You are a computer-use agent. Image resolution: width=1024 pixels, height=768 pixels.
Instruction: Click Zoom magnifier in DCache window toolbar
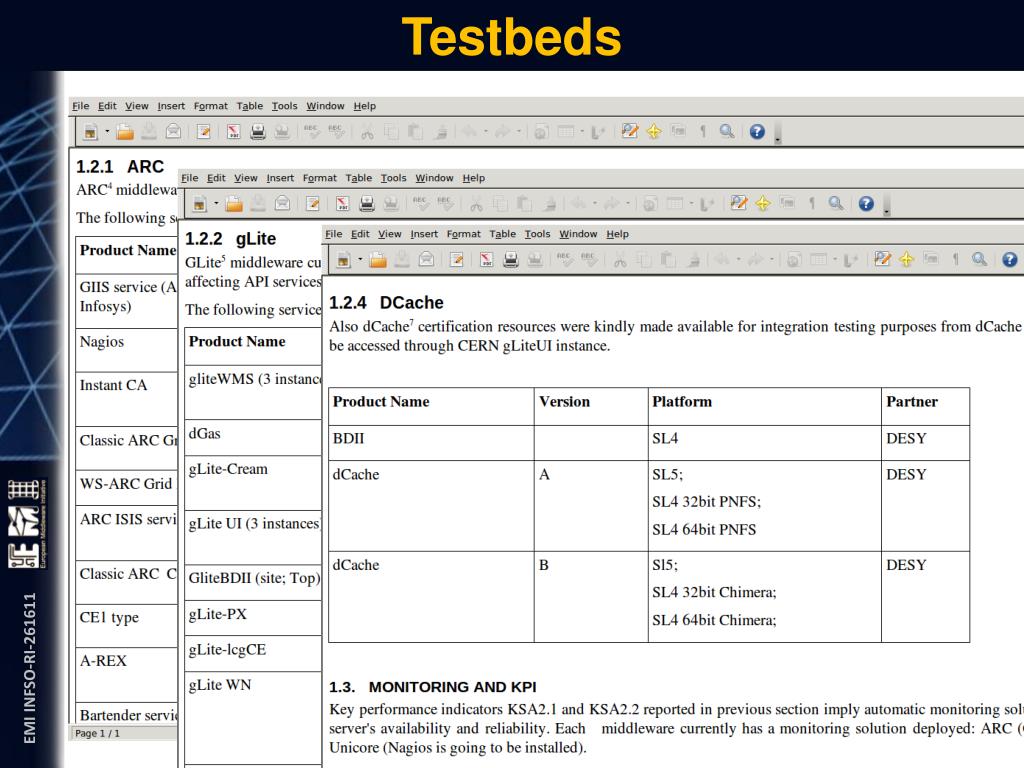(979, 260)
